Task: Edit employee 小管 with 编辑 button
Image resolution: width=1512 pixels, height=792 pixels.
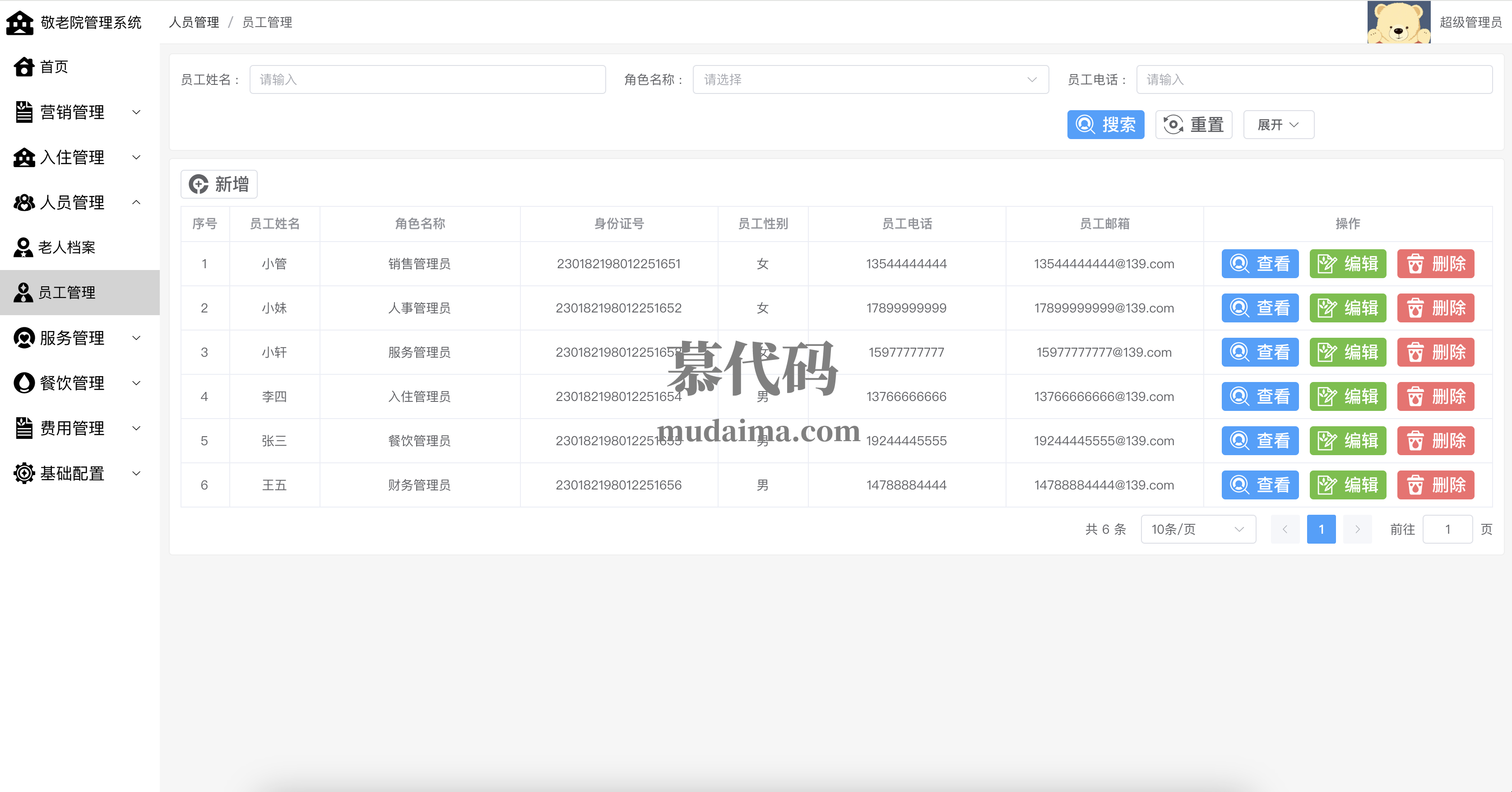Action: pyautogui.click(x=1347, y=264)
